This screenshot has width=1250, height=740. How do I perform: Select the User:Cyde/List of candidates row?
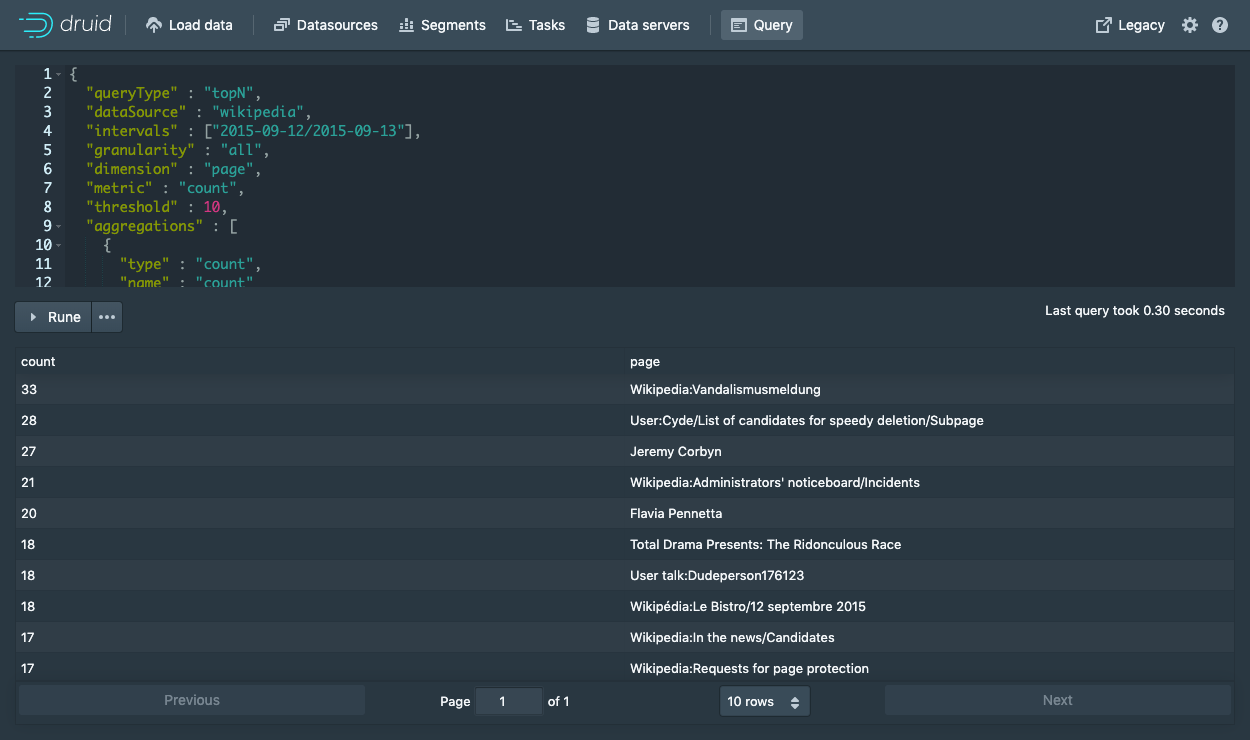coord(625,420)
